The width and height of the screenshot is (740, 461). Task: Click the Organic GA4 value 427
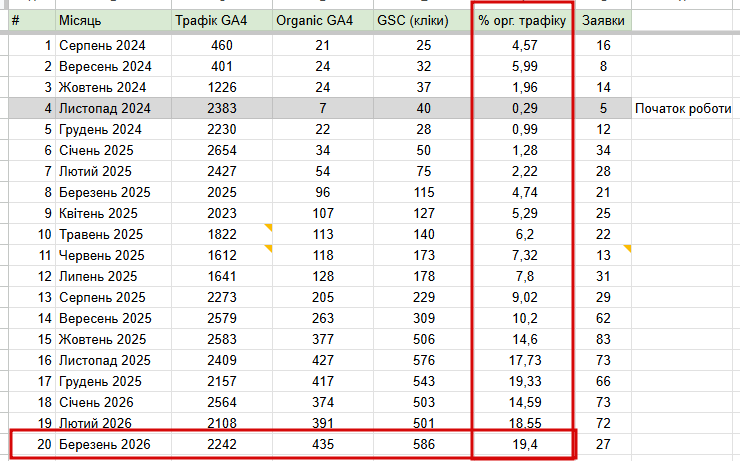tap(321, 360)
